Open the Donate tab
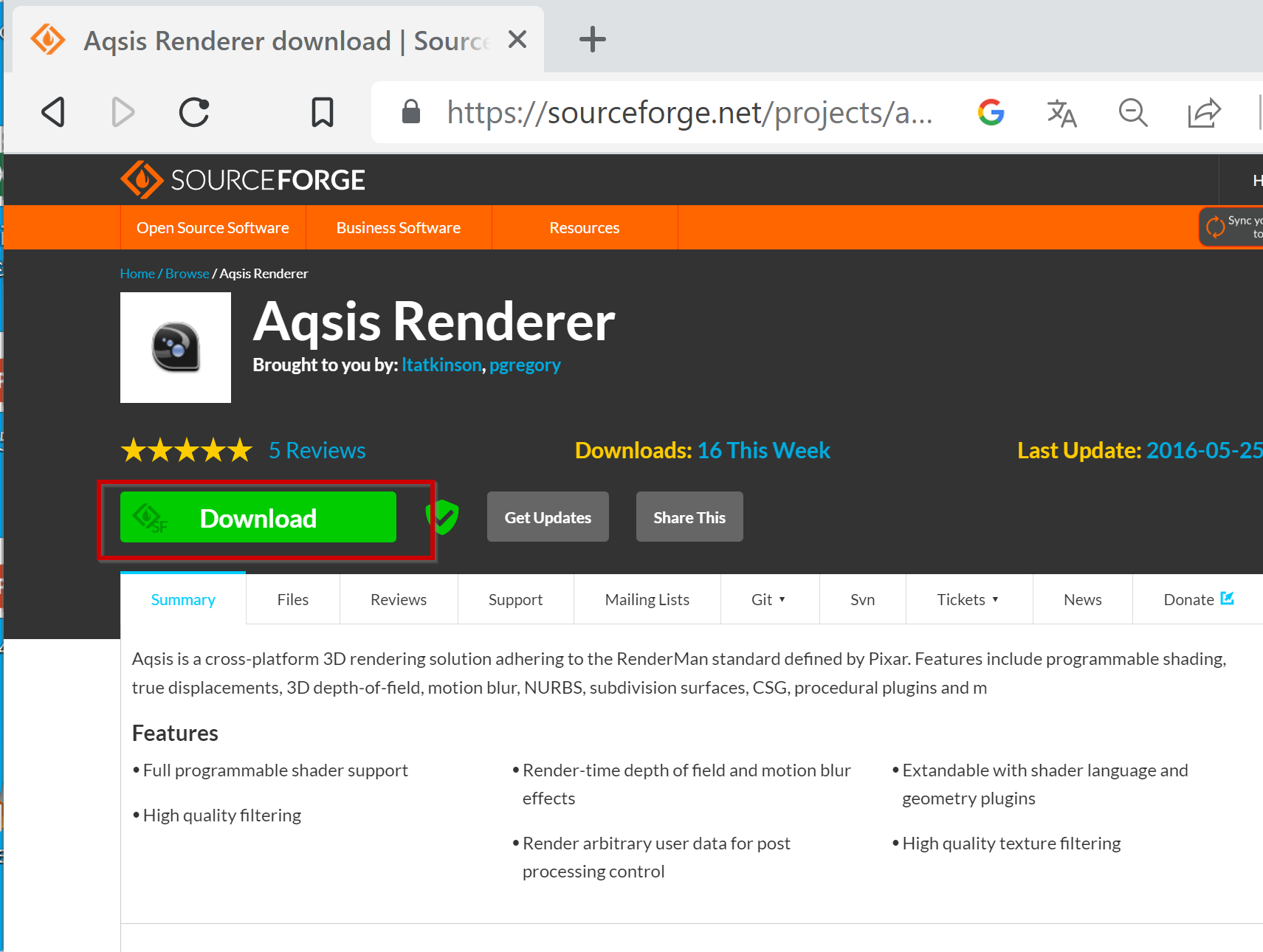 pyautogui.click(x=1198, y=599)
